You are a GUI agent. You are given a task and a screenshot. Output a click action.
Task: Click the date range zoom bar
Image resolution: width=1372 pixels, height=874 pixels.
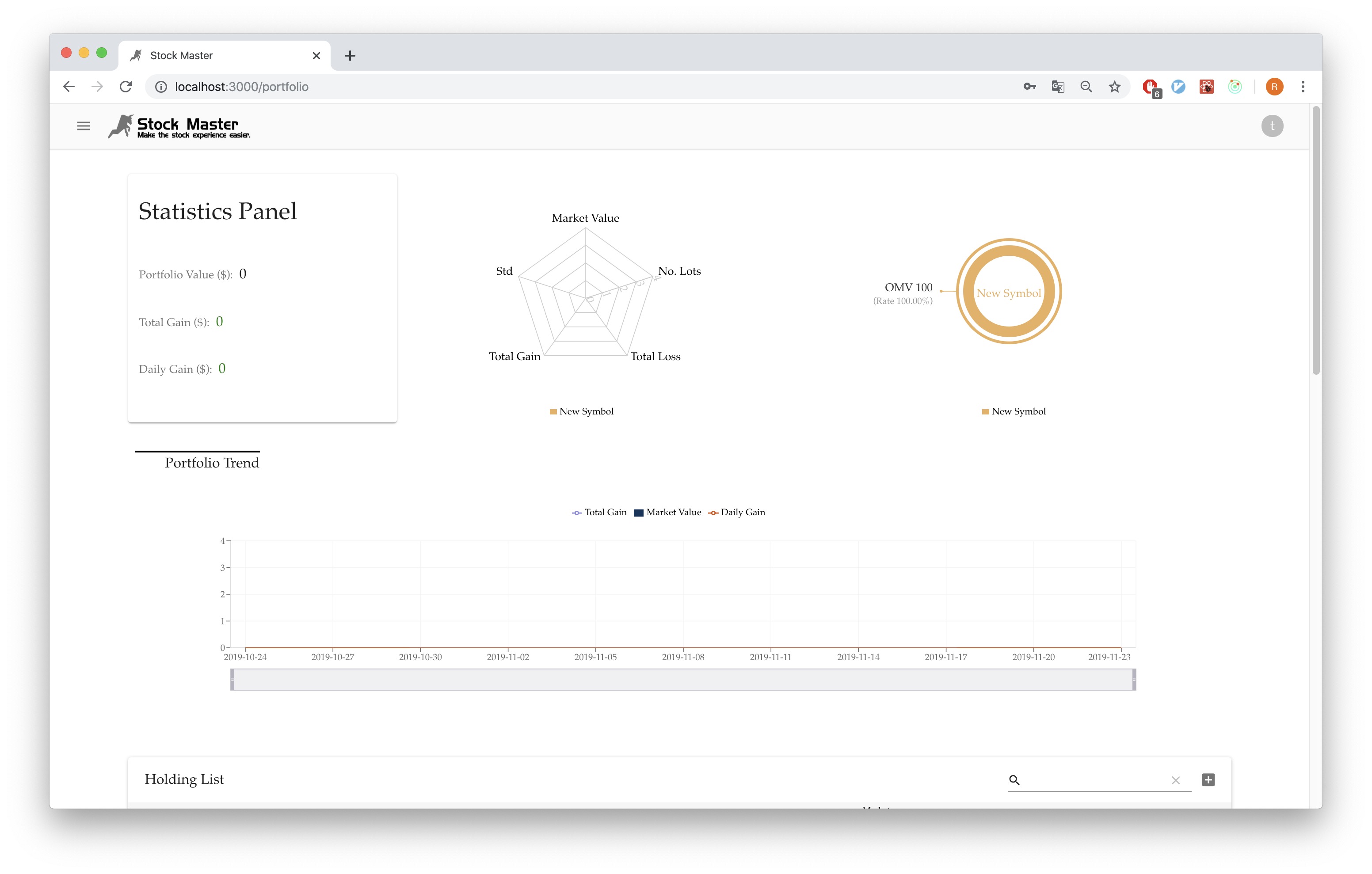tap(683, 679)
